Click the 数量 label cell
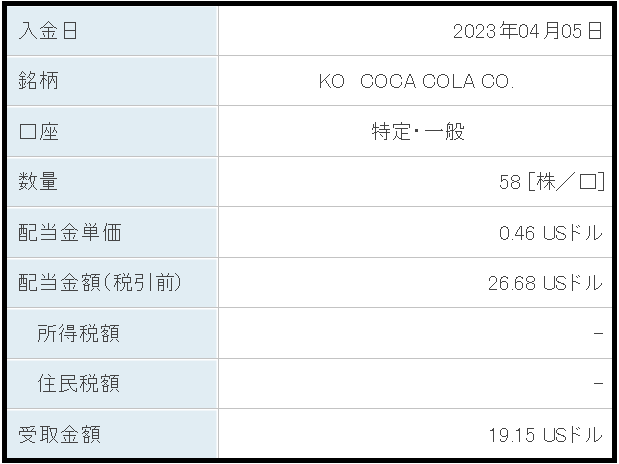This screenshot has width=619, height=464. (x=113, y=182)
